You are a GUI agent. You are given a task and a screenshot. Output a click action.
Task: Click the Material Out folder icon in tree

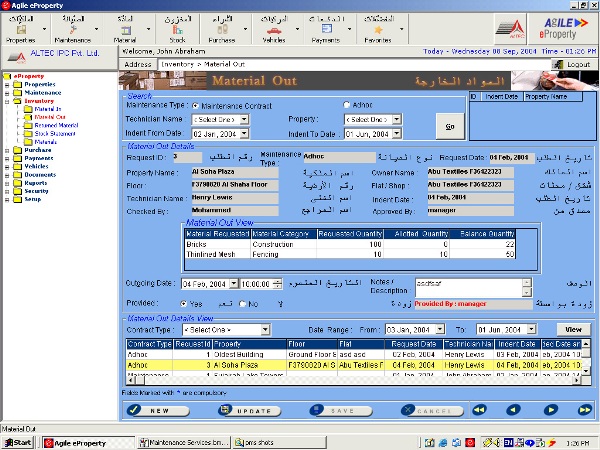(x=28, y=117)
